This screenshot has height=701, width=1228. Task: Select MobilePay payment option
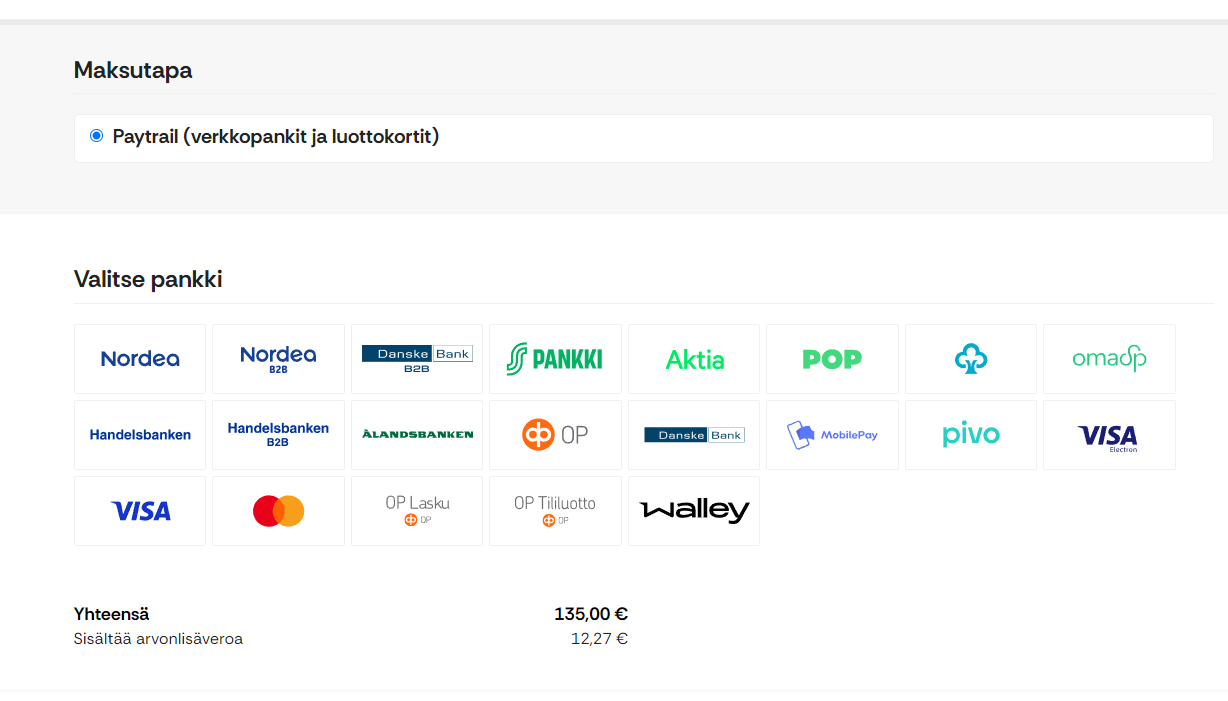(x=832, y=435)
